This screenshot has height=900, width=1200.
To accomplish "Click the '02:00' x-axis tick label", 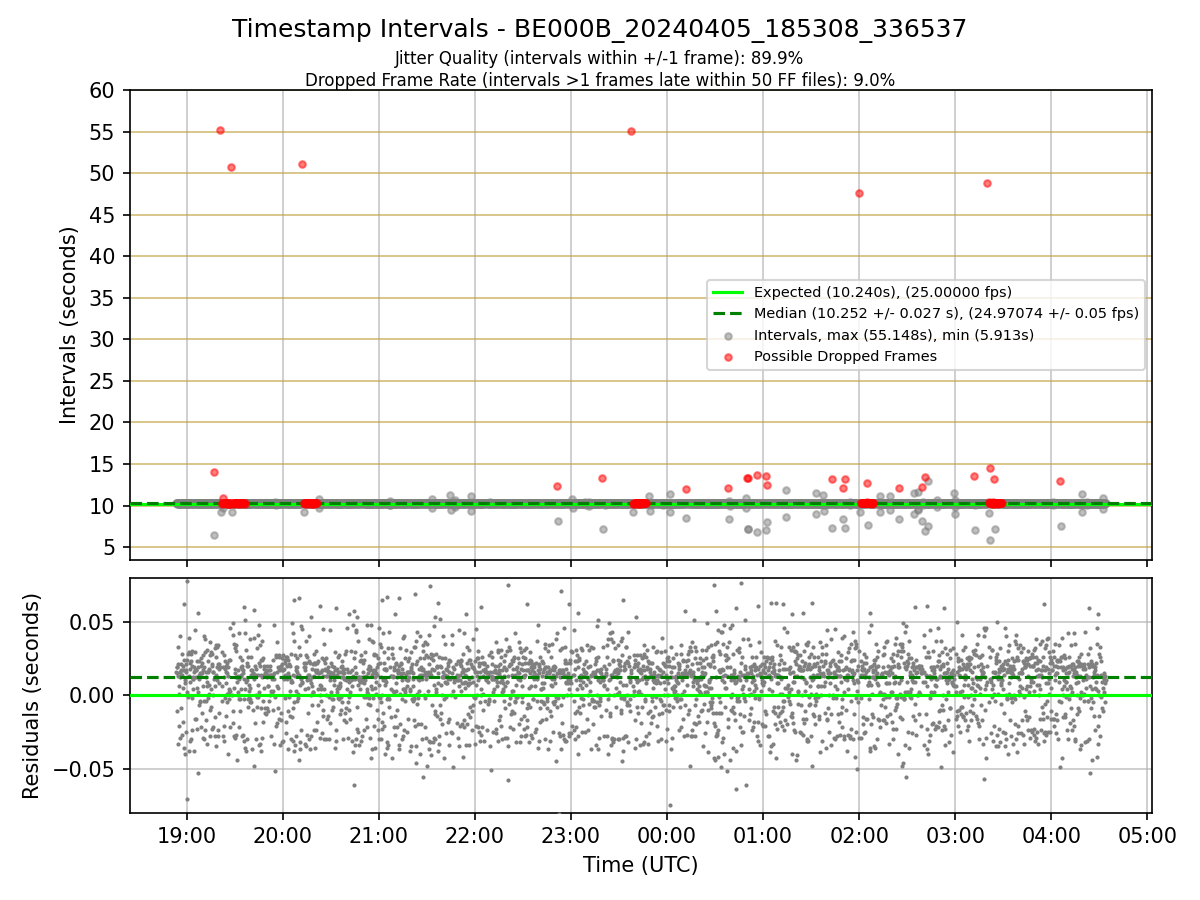I will (x=859, y=834).
